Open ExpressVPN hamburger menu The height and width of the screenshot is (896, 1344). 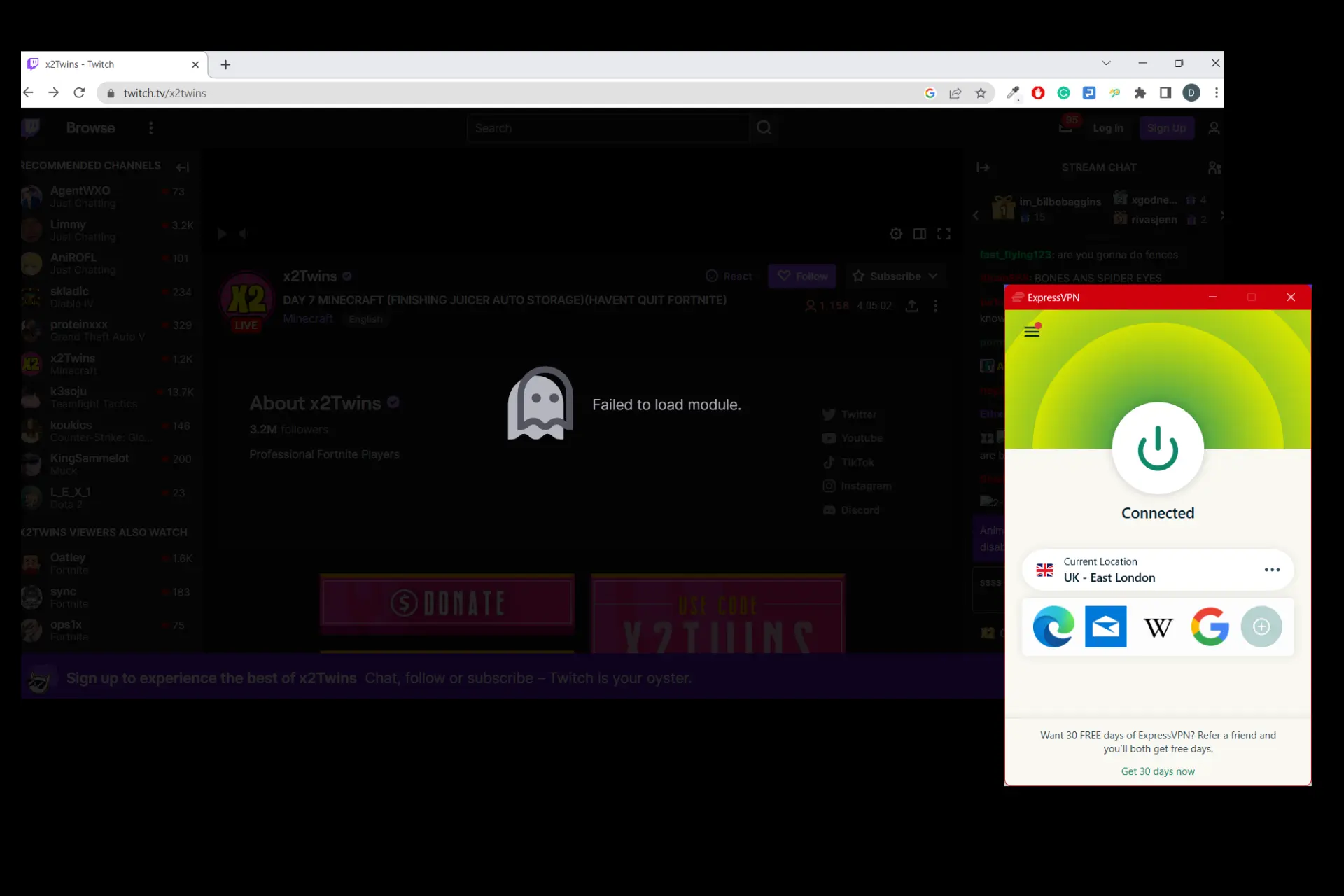pyautogui.click(x=1031, y=331)
